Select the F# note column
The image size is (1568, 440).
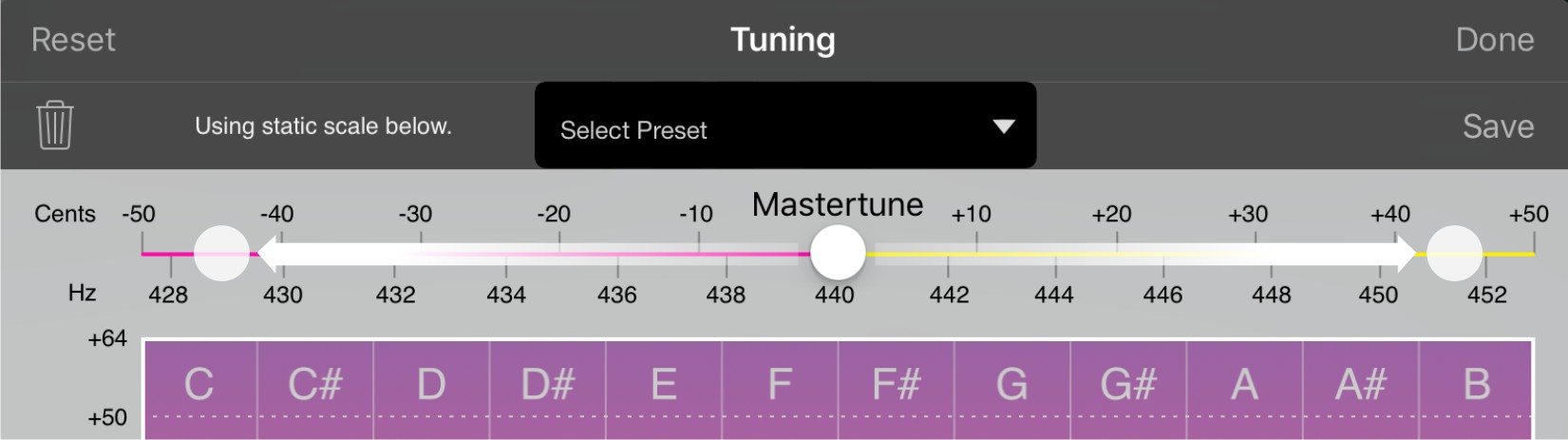coord(896,390)
